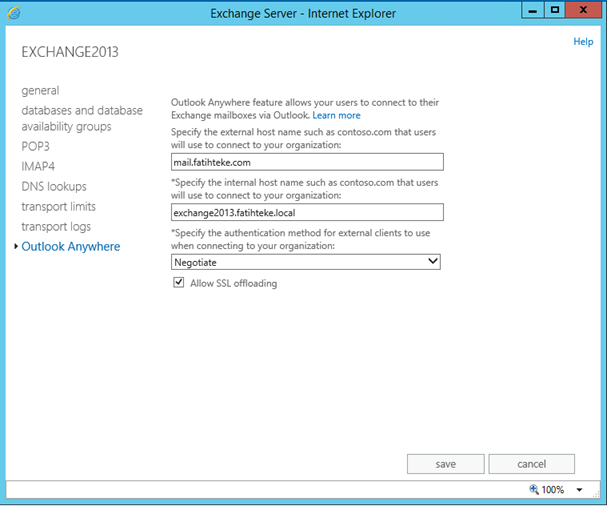Open transport logs settings
Screen dimensions: 607x506
click(x=56, y=226)
